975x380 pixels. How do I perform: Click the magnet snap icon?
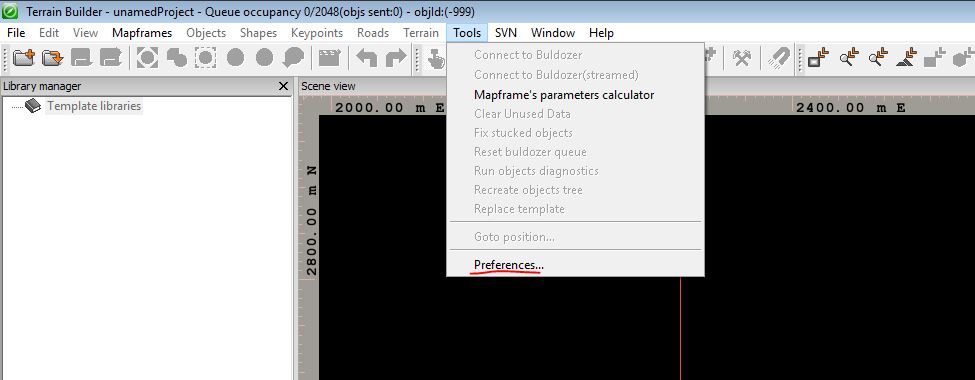point(778,58)
